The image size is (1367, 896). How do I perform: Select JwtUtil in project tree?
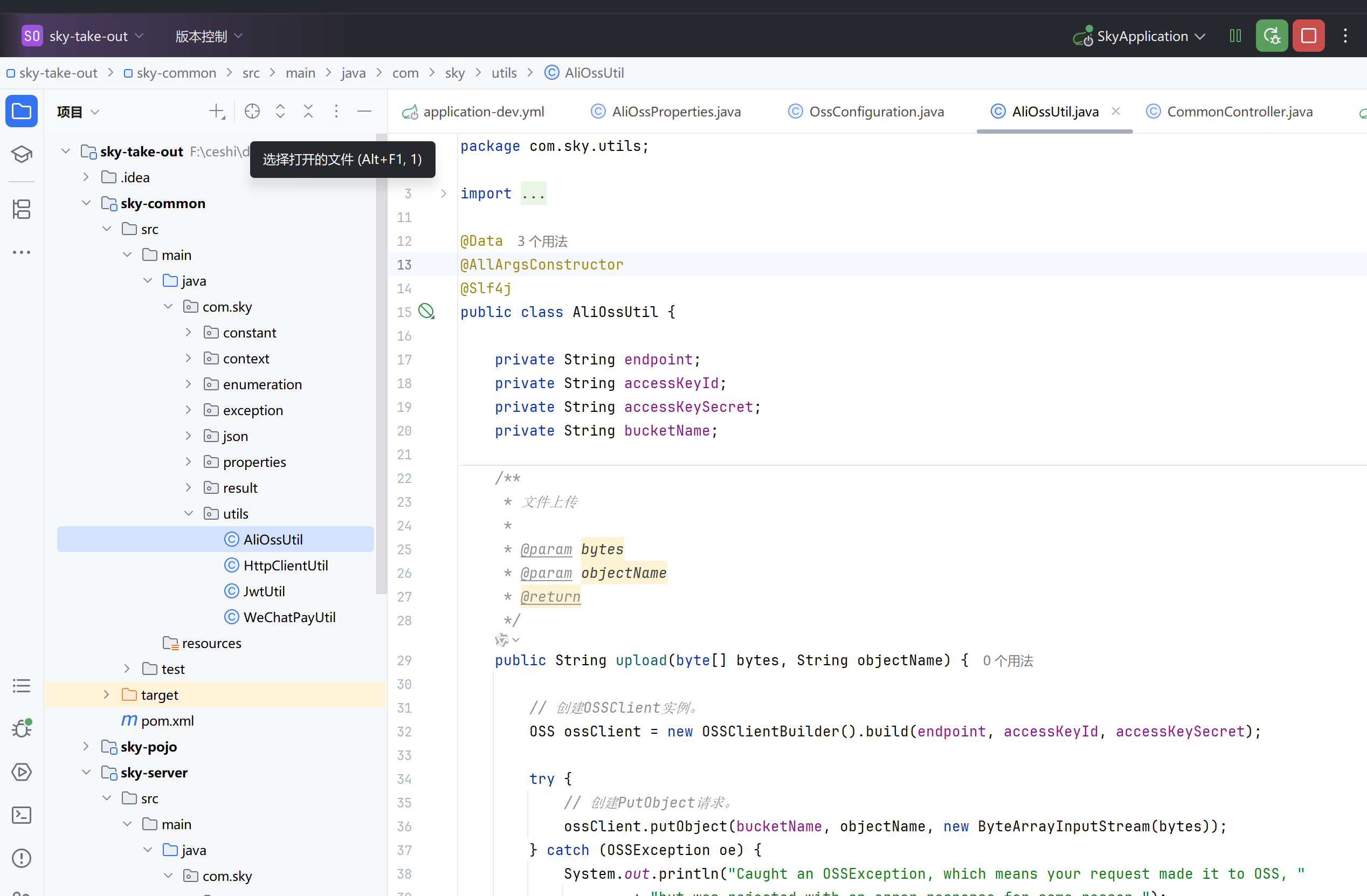pos(254,591)
